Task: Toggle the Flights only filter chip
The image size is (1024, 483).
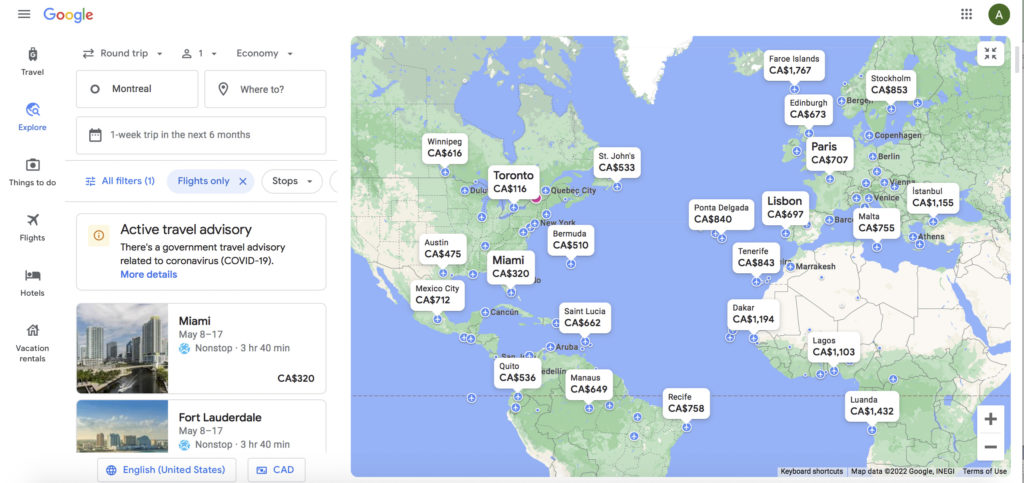Action: point(203,181)
